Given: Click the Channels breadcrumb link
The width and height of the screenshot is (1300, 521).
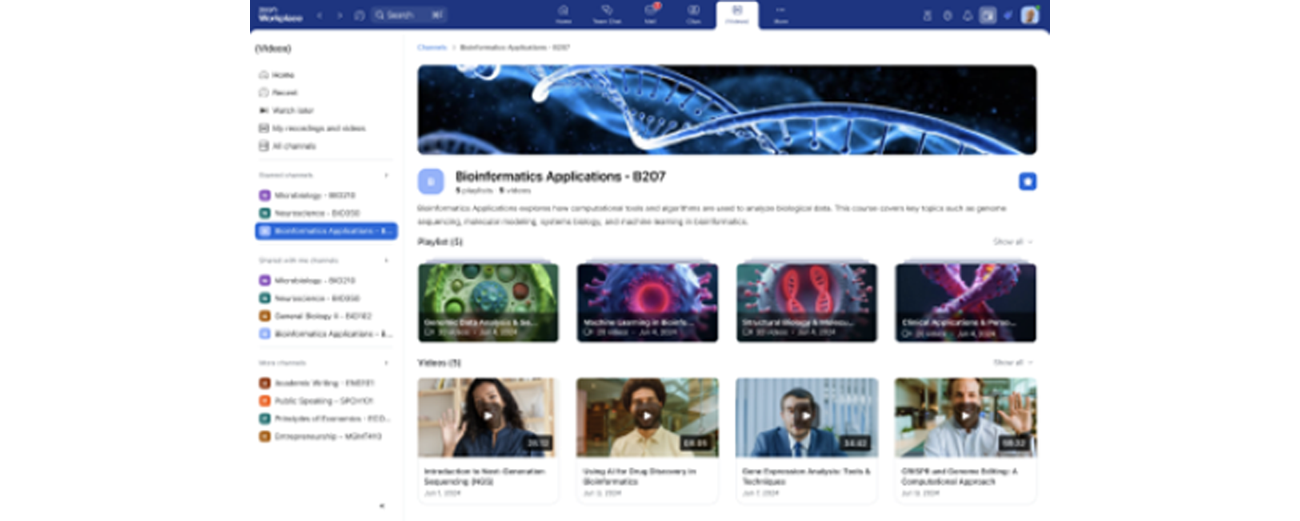Looking at the screenshot, I should pos(432,47).
